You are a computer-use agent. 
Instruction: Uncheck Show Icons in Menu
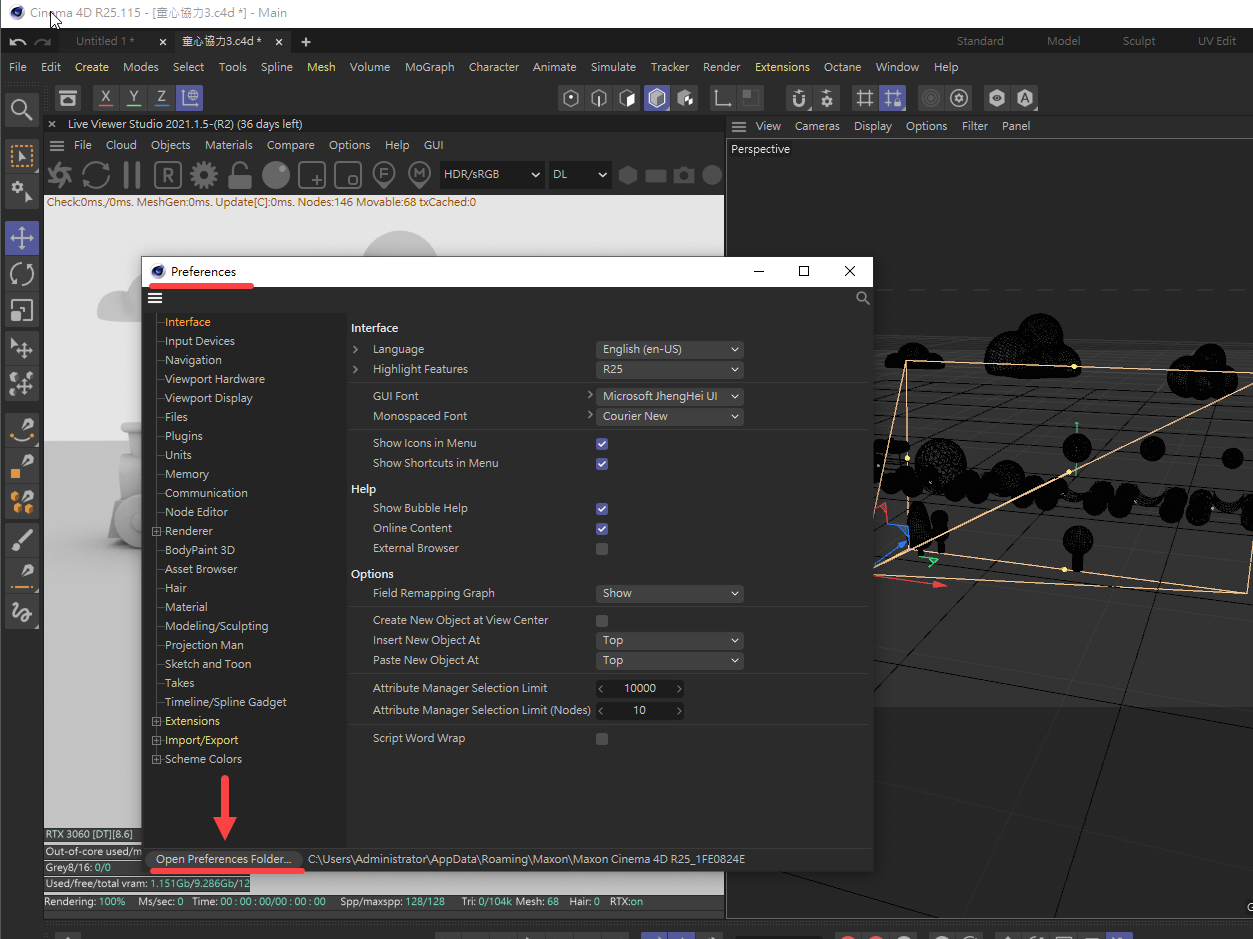[602, 443]
